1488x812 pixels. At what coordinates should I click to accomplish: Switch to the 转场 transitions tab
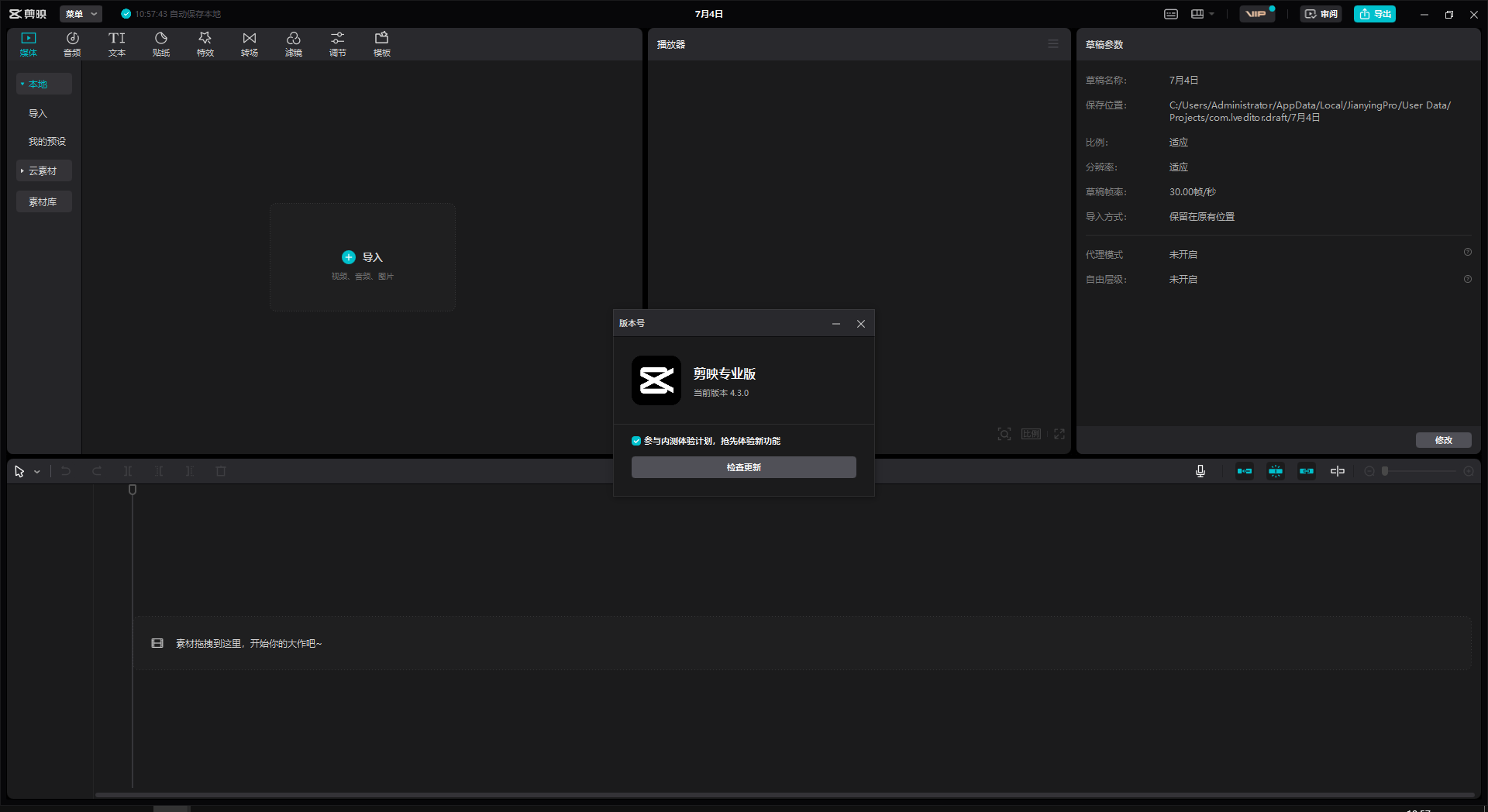250,44
